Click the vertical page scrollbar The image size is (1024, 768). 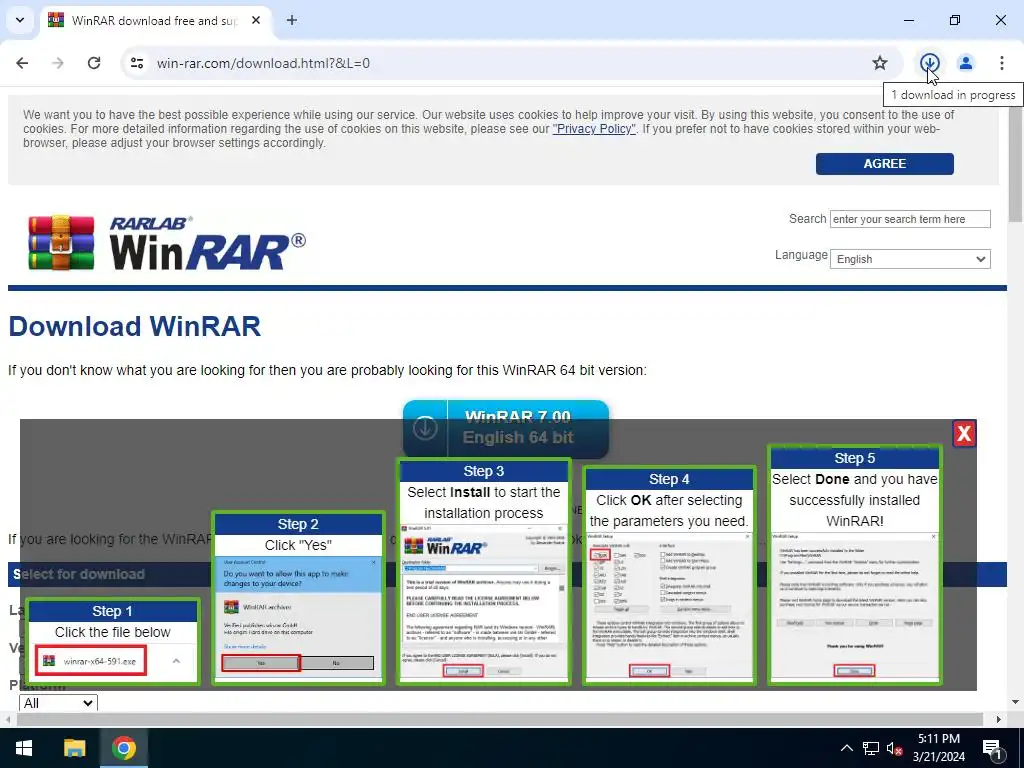point(1015,165)
